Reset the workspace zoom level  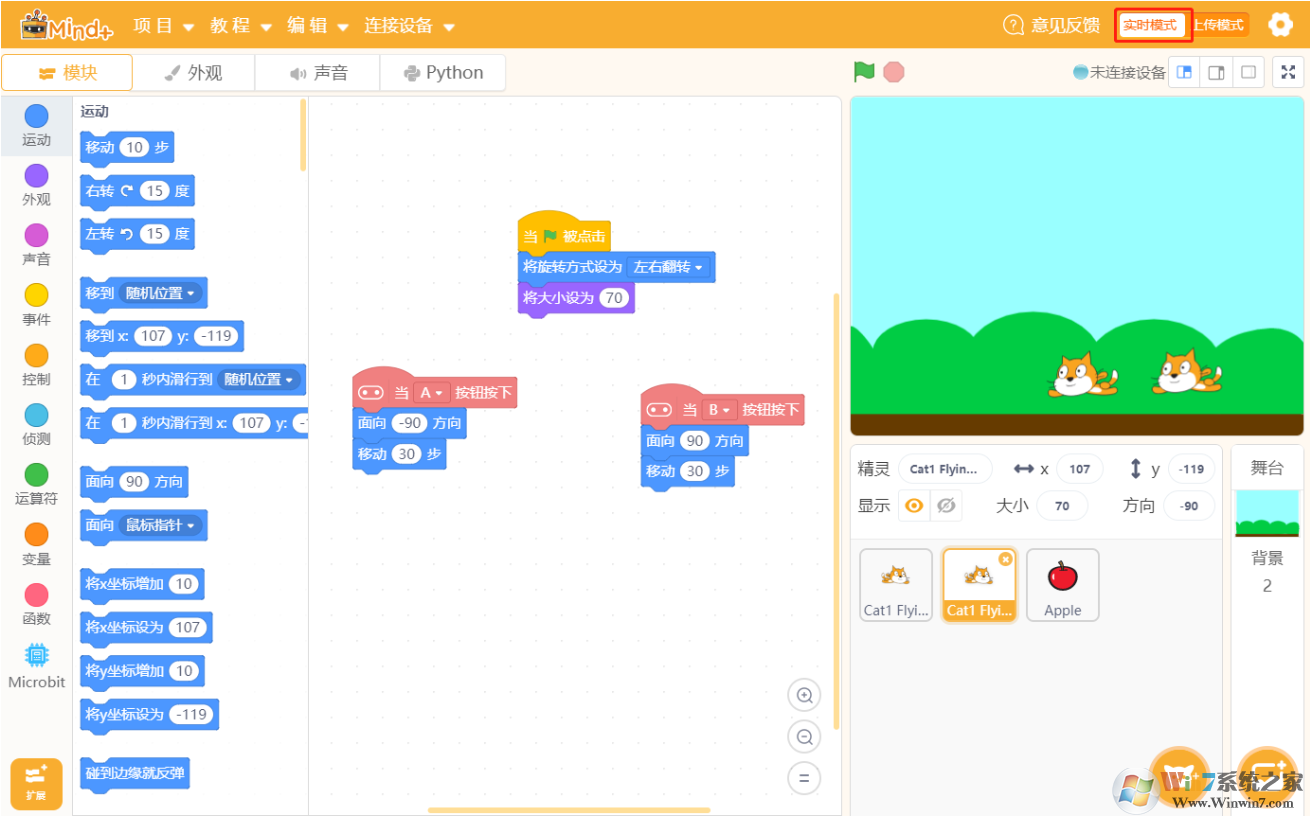(804, 778)
